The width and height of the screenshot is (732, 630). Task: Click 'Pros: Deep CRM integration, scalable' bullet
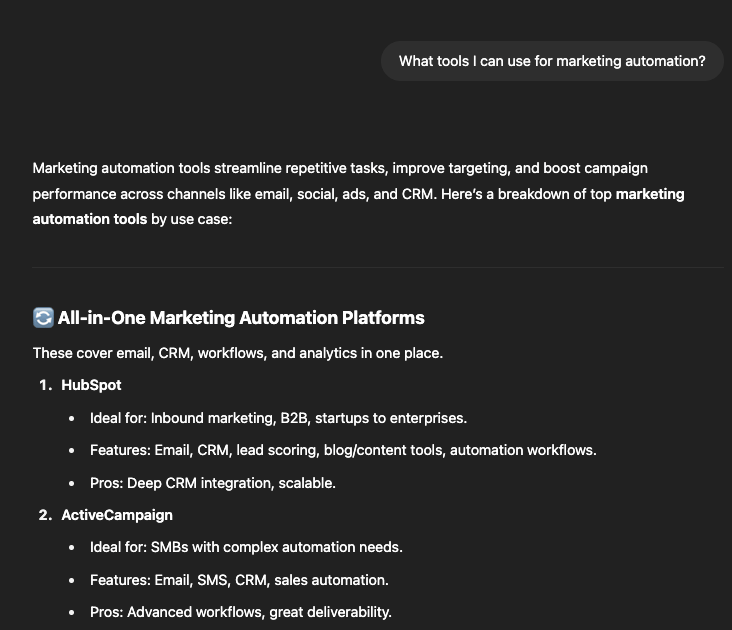pos(212,483)
